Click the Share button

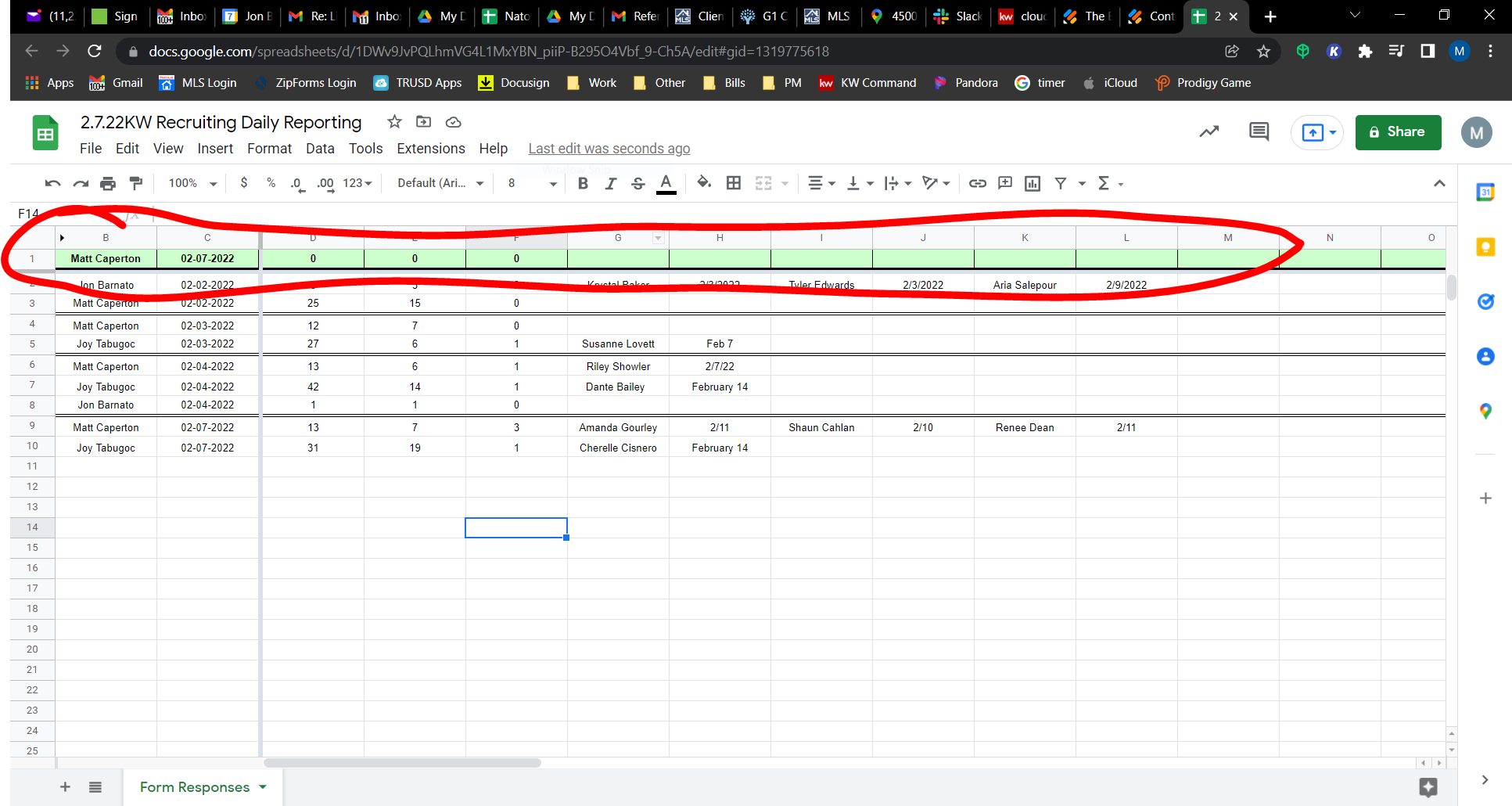1398,132
